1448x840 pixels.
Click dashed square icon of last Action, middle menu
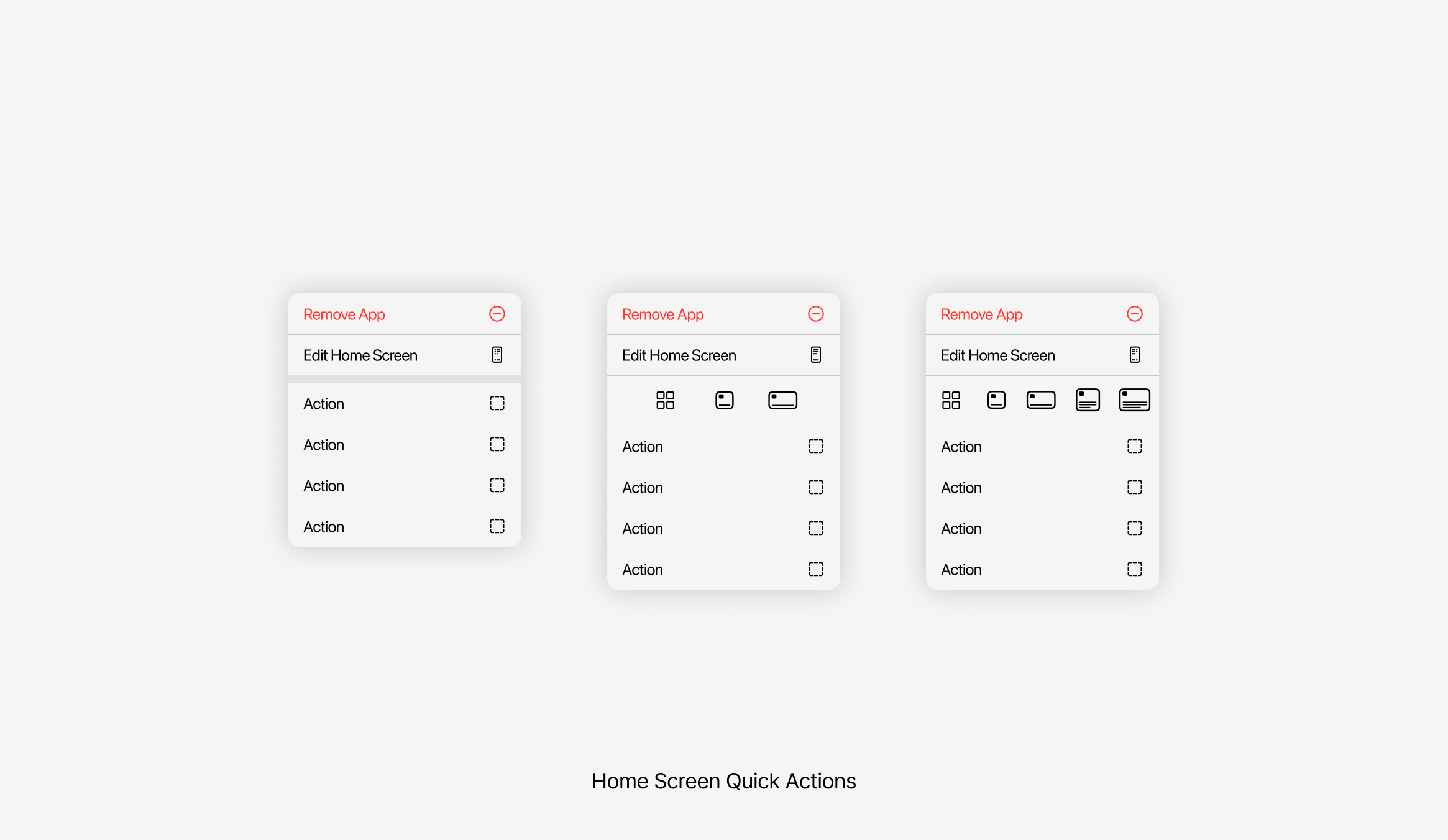tap(815, 569)
